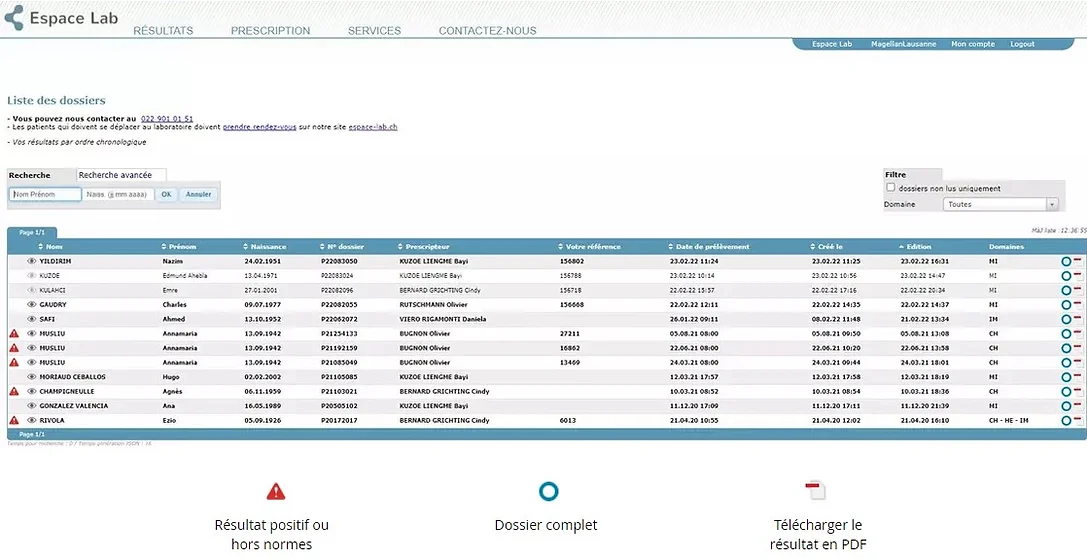Click the red warning triangle for RIVOLA

(x=14, y=420)
